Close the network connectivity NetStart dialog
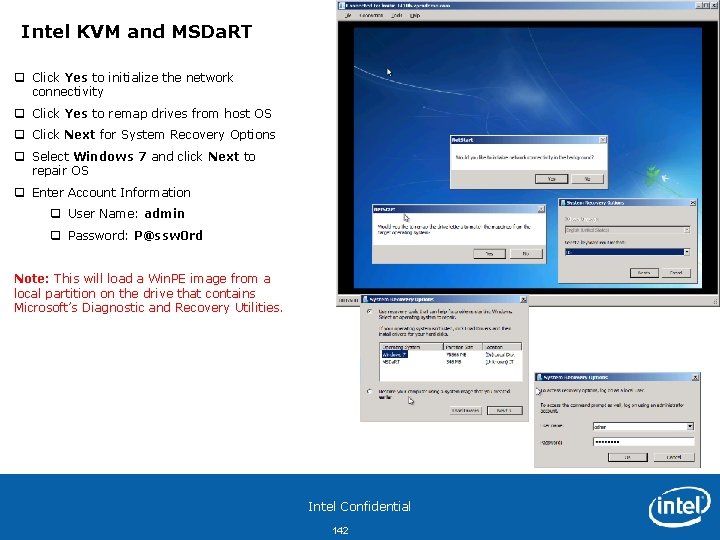This screenshot has height=540, width=720. click(603, 140)
